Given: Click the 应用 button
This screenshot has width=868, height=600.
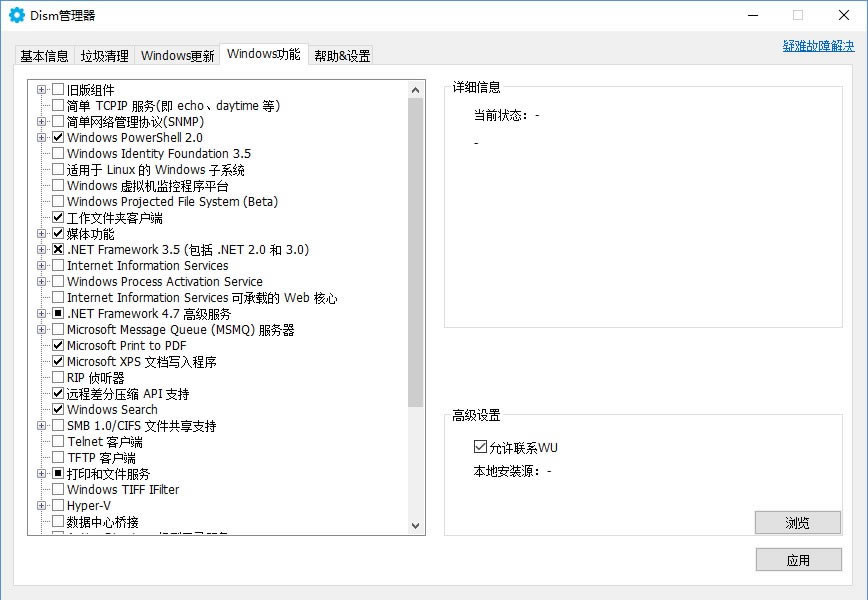Looking at the screenshot, I should (x=798, y=560).
